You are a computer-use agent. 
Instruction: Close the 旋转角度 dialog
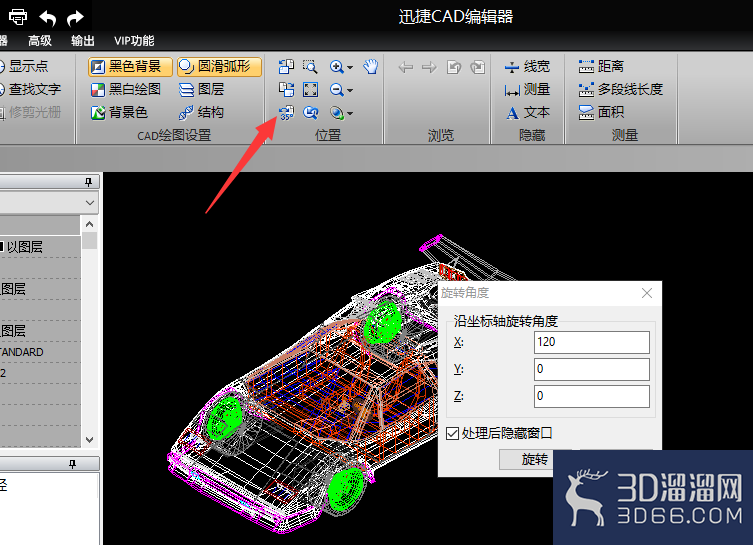[646, 293]
